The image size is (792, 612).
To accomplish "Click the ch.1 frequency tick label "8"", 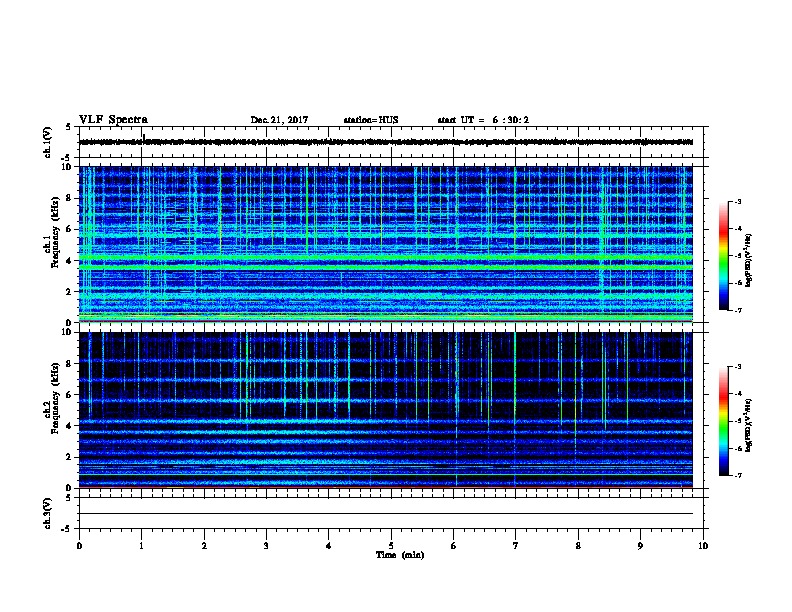I will click(x=69, y=198).
